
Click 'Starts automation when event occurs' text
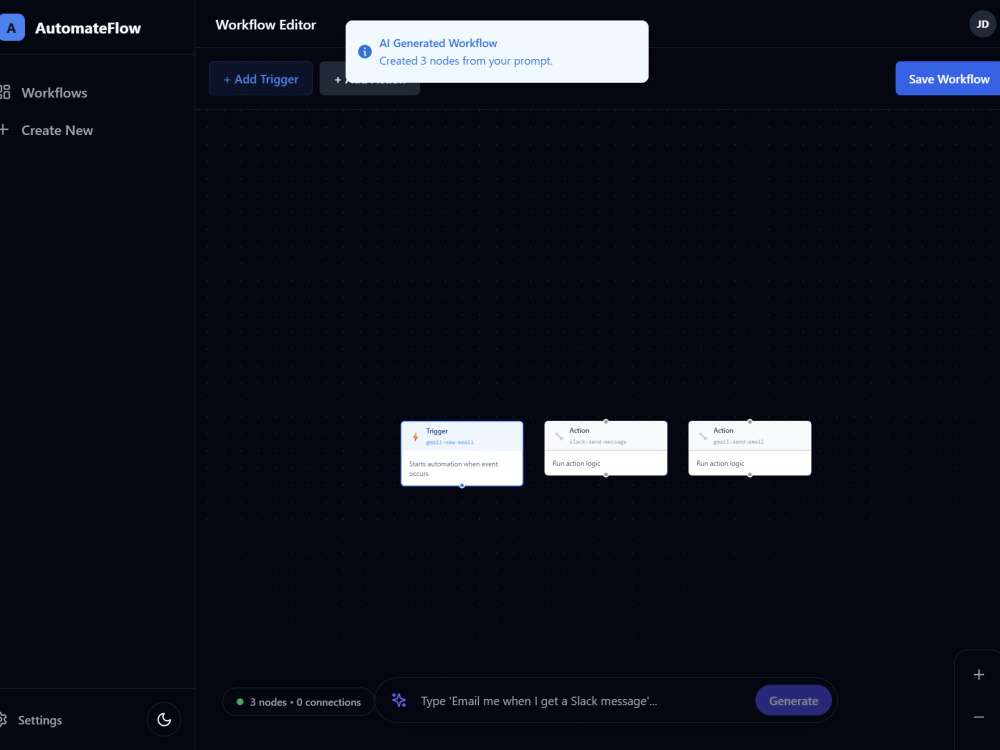[x=453, y=469]
